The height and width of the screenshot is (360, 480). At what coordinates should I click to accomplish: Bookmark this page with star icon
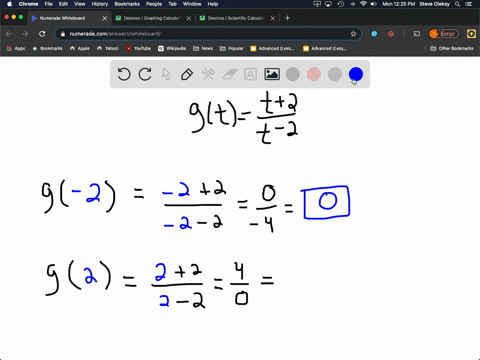pos(353,34)
